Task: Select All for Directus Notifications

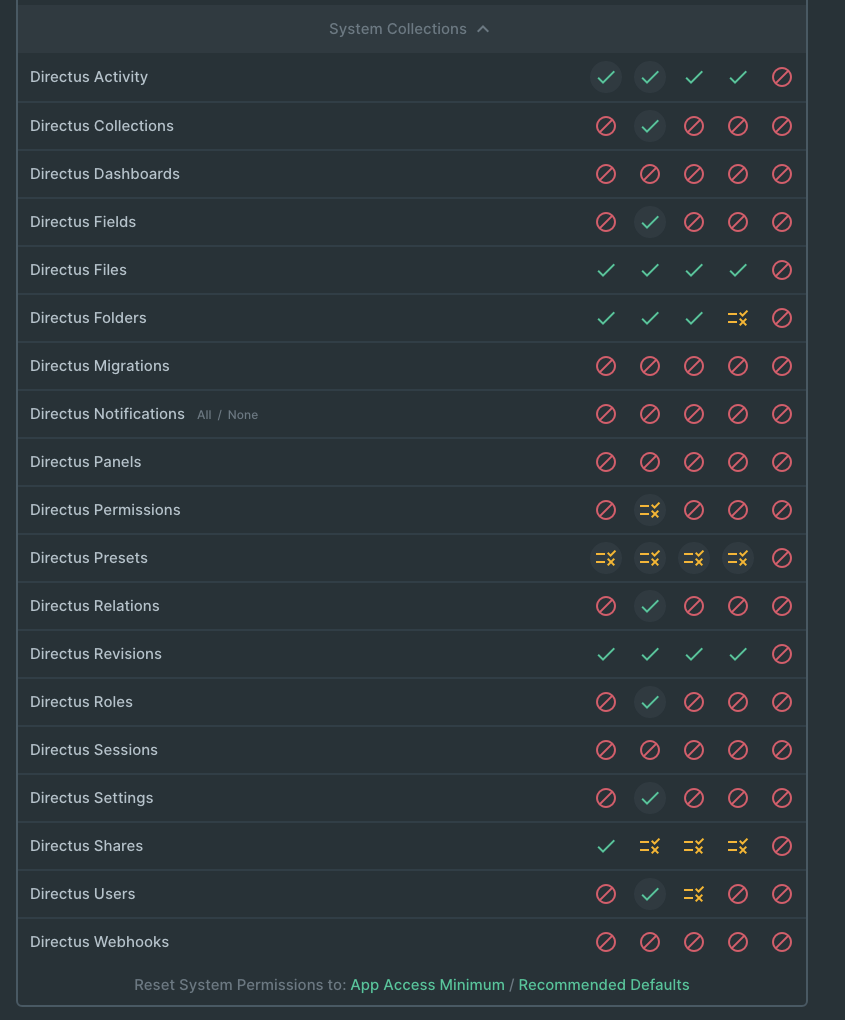Action: coord(207,414)
